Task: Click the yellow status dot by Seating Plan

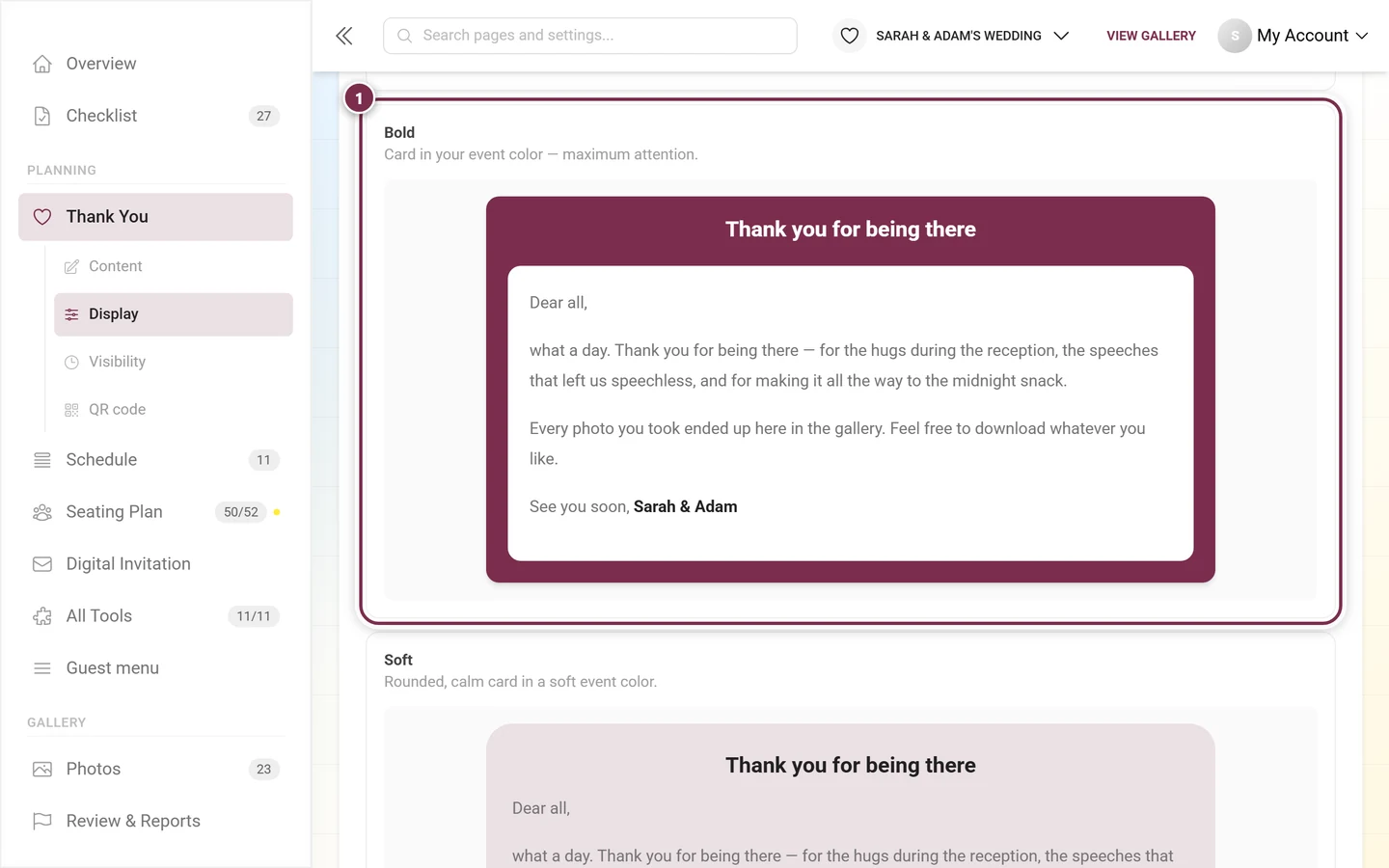Action: click(x=277, y=512)
